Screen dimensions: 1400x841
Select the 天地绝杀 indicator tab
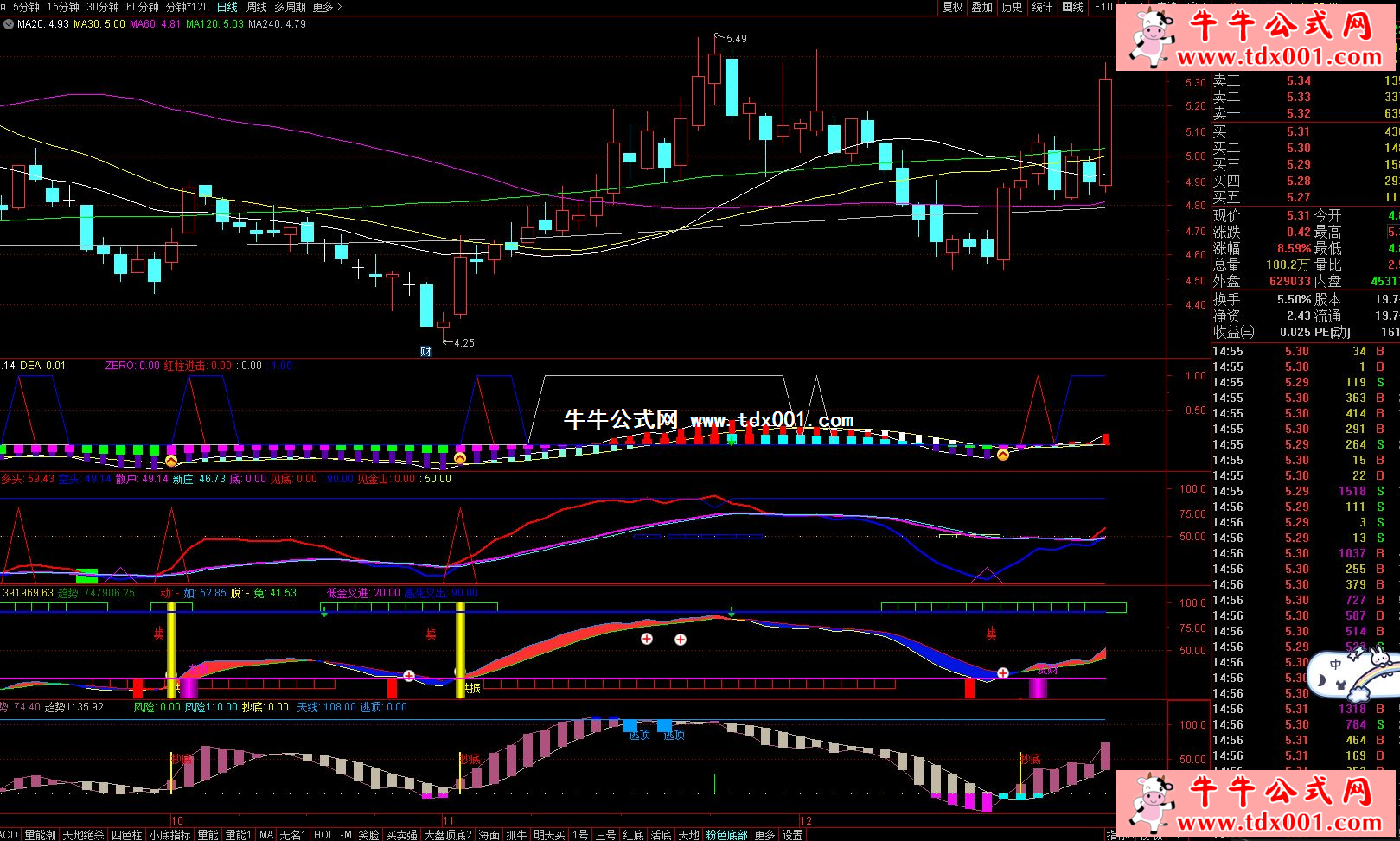pyautogui.click(x=83, y=835)
